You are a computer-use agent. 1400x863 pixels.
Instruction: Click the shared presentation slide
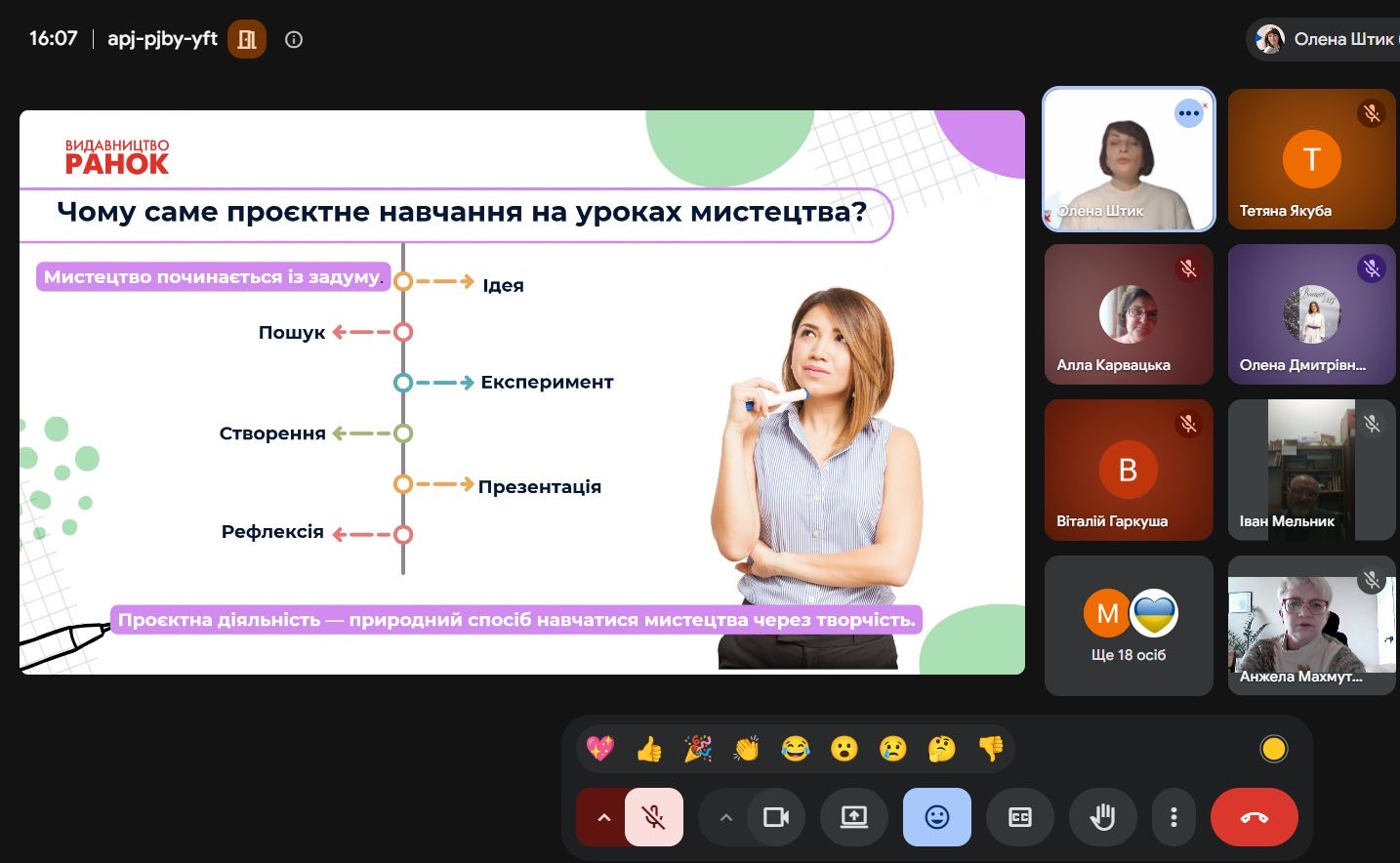coord(522,392)
